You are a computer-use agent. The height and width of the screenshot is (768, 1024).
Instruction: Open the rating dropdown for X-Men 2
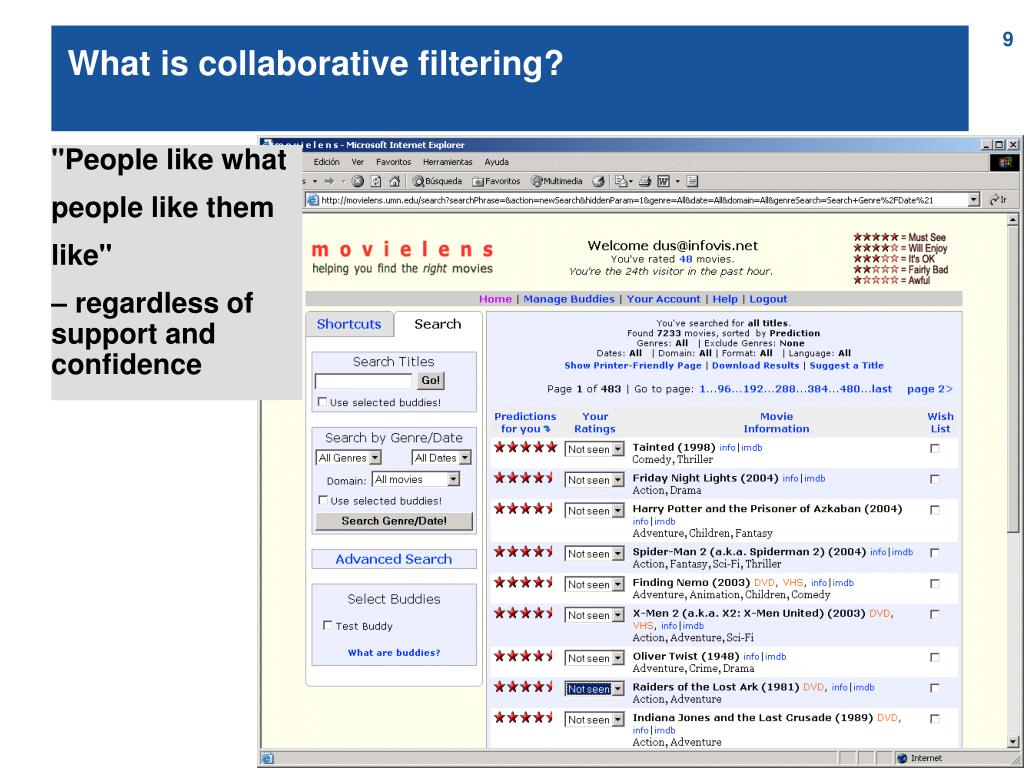[594, 615]
